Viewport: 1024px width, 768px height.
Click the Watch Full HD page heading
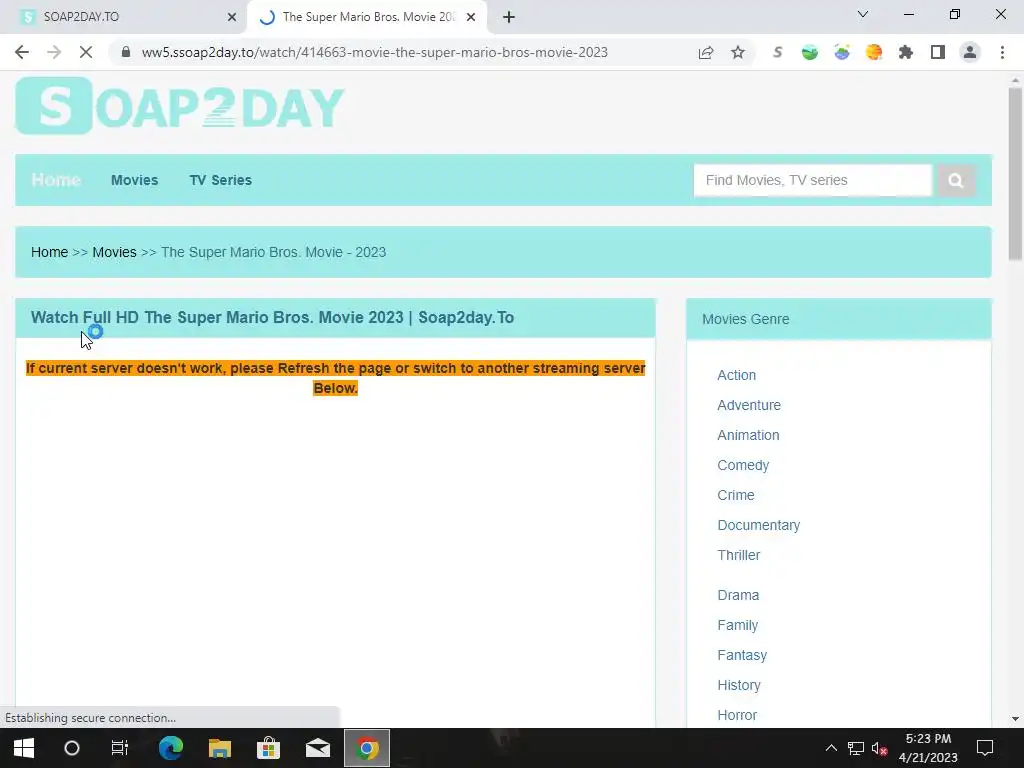click(x=272, y=317)
